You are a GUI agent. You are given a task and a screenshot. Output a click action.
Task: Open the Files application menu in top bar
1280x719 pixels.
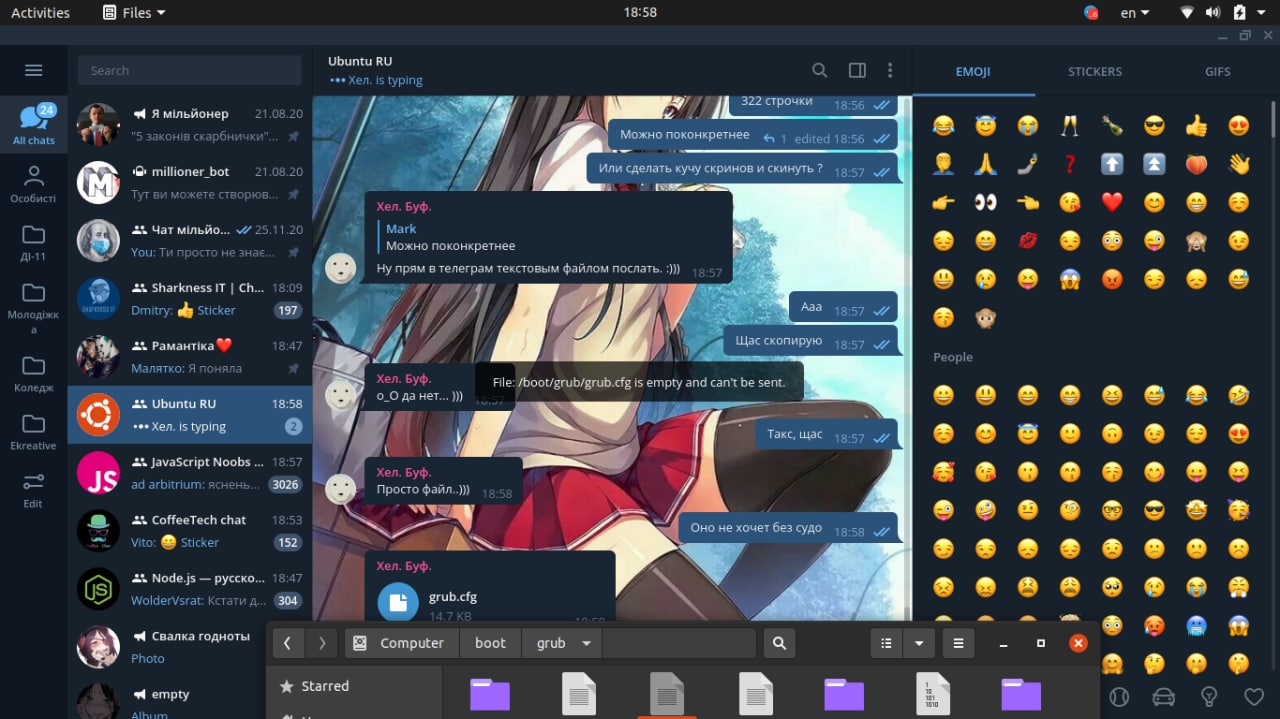coord(135,13)
